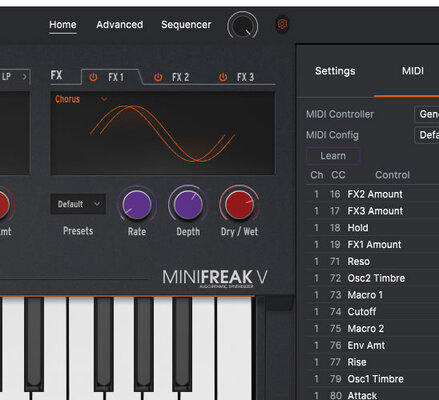The height and width of the screenshot is (400, 439).
Task: Select the FX1 Amount row, CC 19
Action: click(372, 244)
